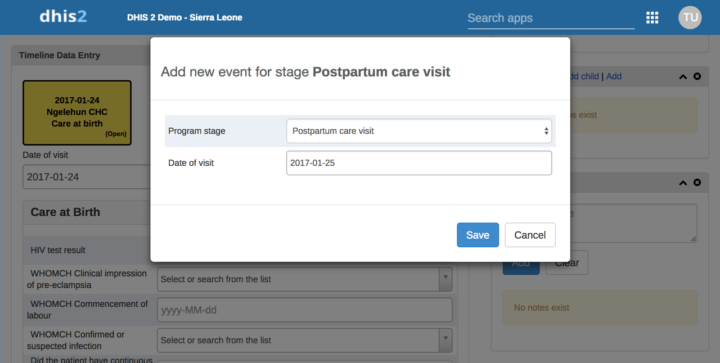Edit the Date of visit field in dialog
This screenshot has width=720, height=363.
pyautogui.click(x=419, y=163)
